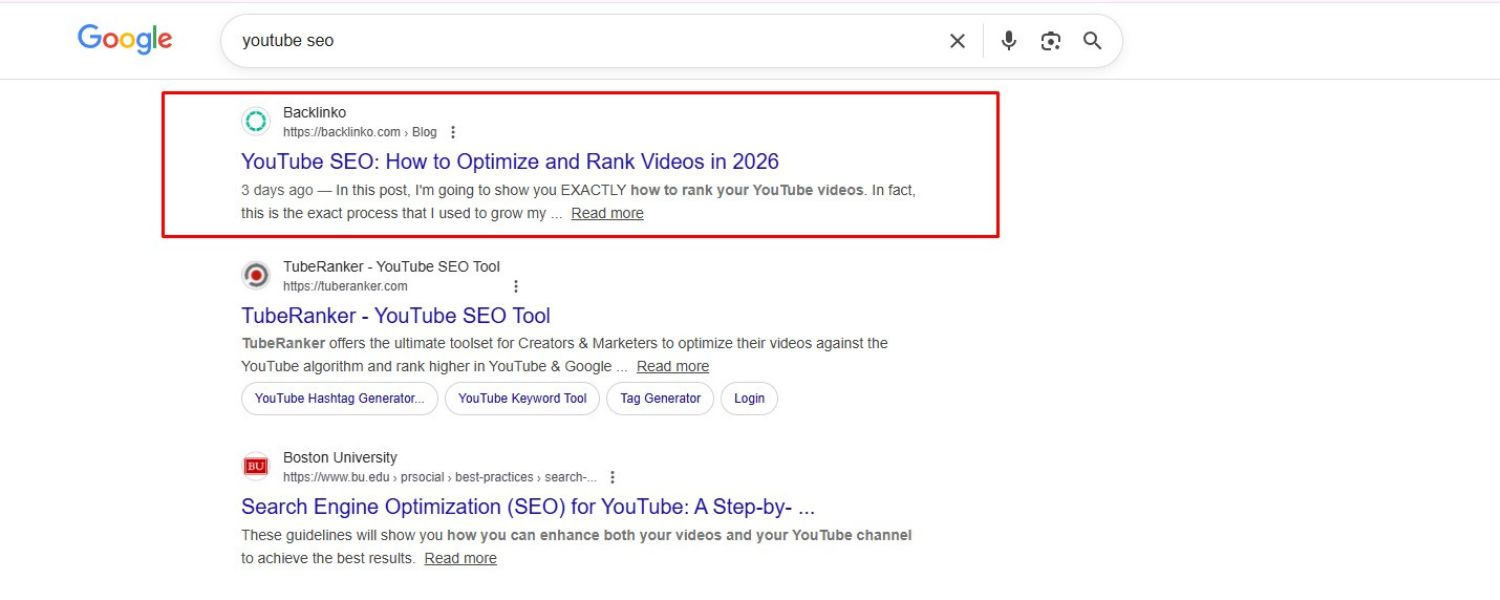Image resolution: width=1500 pixels, height=600 pixels.
Task: Open Google Lens image search icon
Action: [x=1050, y=41]
